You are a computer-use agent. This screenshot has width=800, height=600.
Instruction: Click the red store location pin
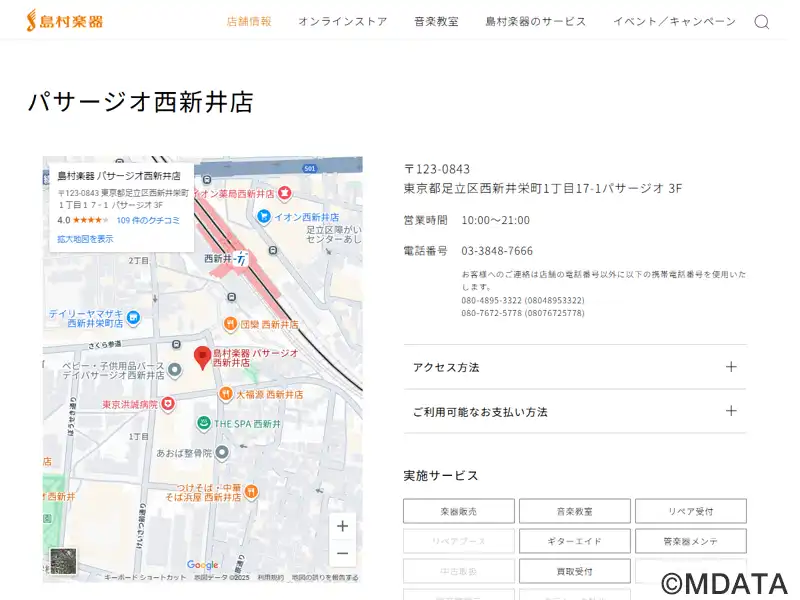(203, 357)
